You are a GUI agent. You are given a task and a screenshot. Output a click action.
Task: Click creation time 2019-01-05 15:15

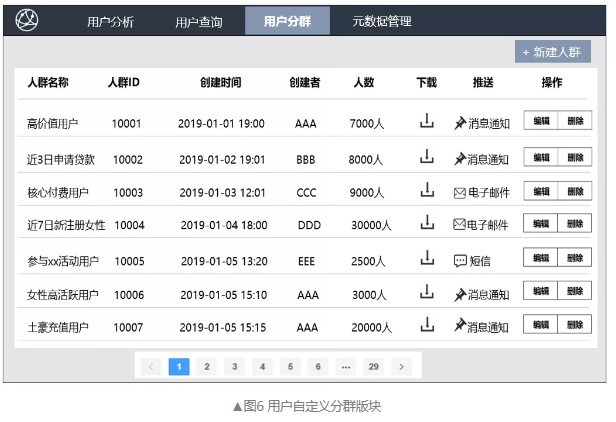click(x=223, y=327)
